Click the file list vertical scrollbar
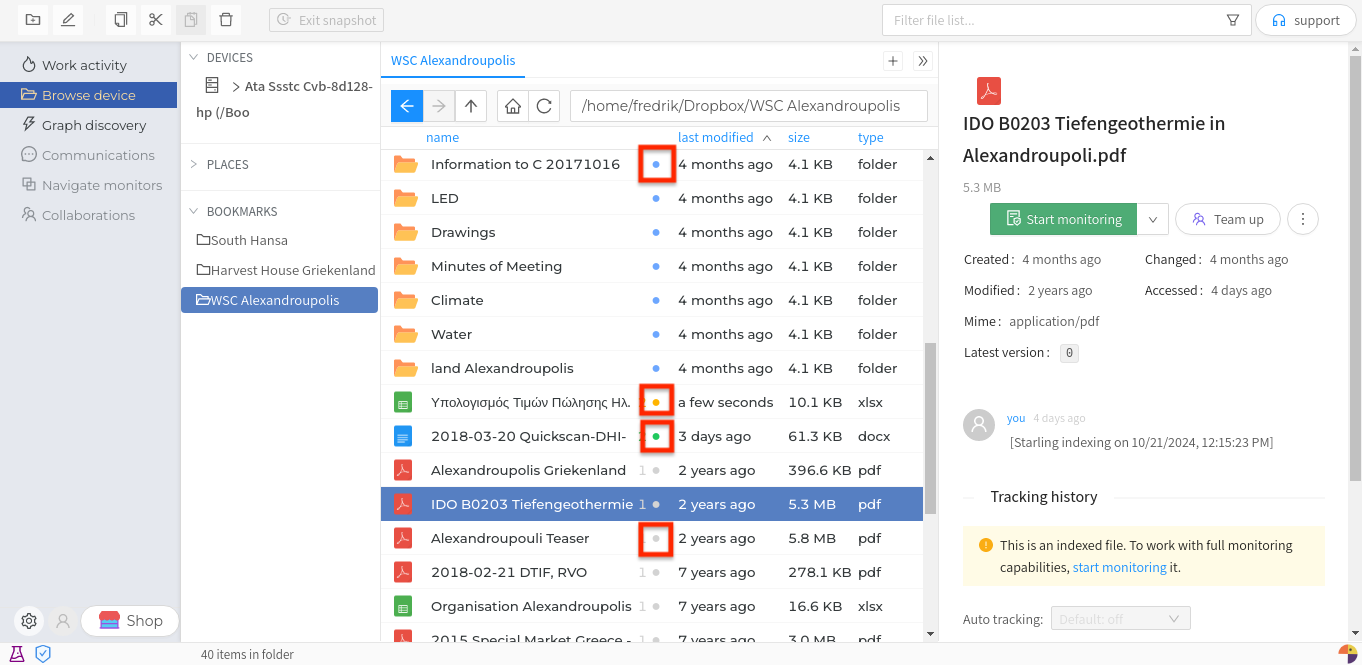The height and width of the screenshot is (665, 1362). point(930,428)
